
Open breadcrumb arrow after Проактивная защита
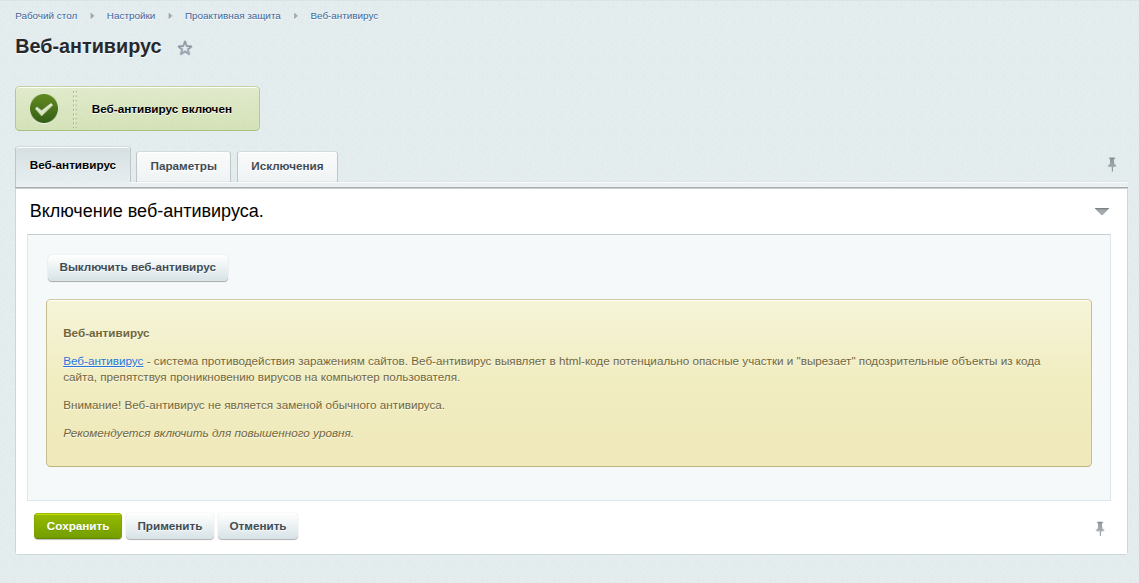pos(297,16)
